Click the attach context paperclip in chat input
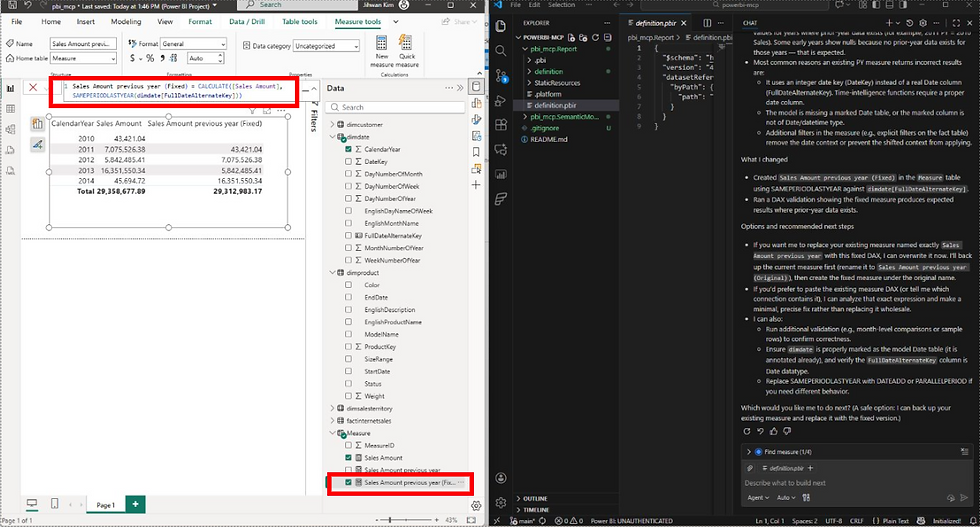Screen dimensions: 980x527 pos(749,468)
